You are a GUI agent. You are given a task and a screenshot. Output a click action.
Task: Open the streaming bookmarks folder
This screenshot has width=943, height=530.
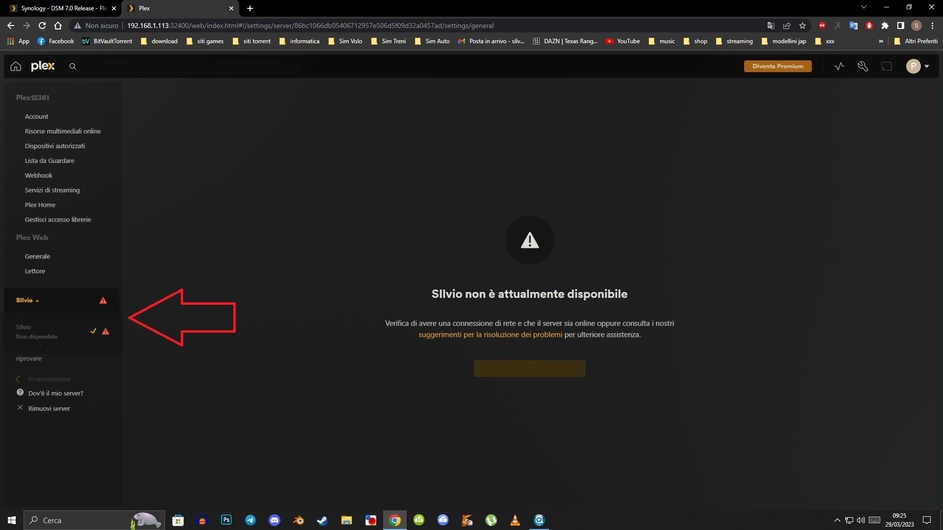(734, 41)
